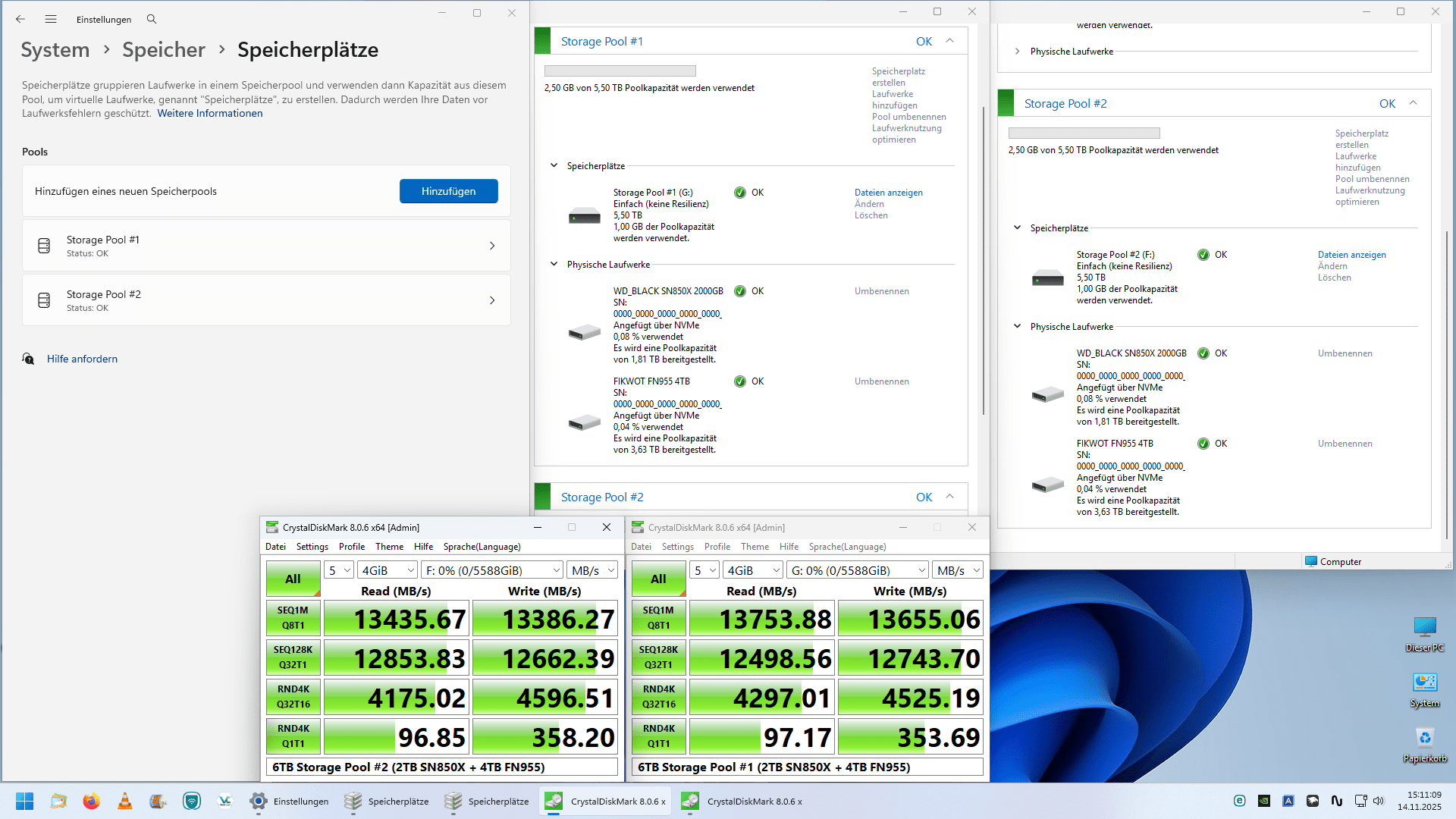Open drive selector showing G: 0% (0/5588GiB)
Screen dimensions: 1456x819
(x=858, y=570)
